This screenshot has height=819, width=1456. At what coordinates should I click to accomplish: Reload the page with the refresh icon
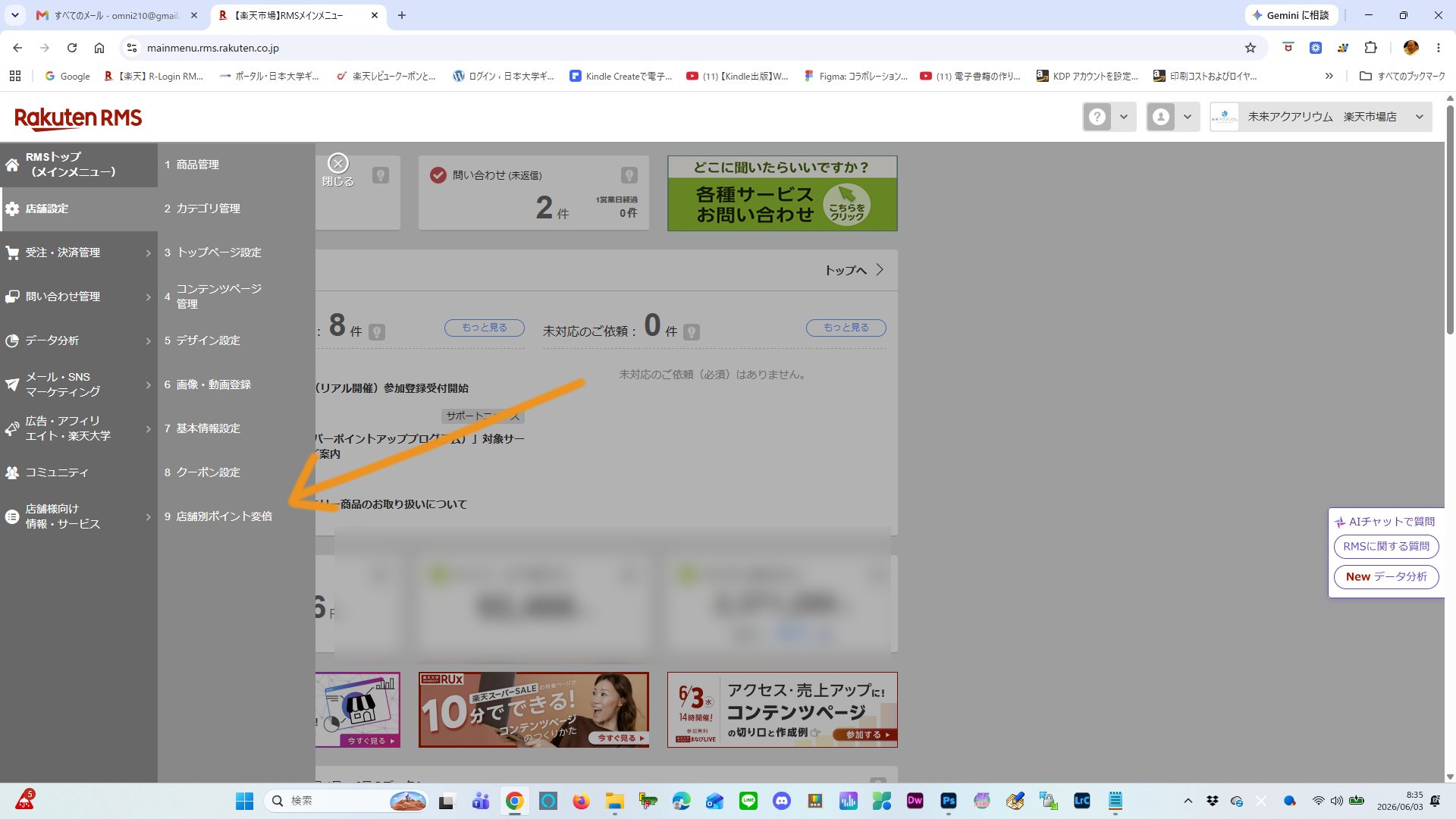72,48
